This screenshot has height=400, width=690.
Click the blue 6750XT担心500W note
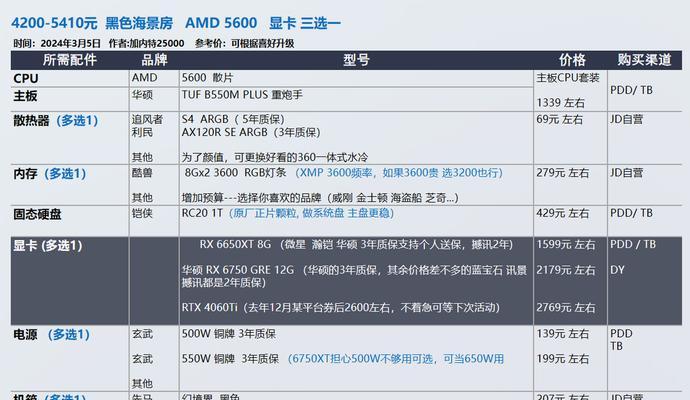point(396,359)
